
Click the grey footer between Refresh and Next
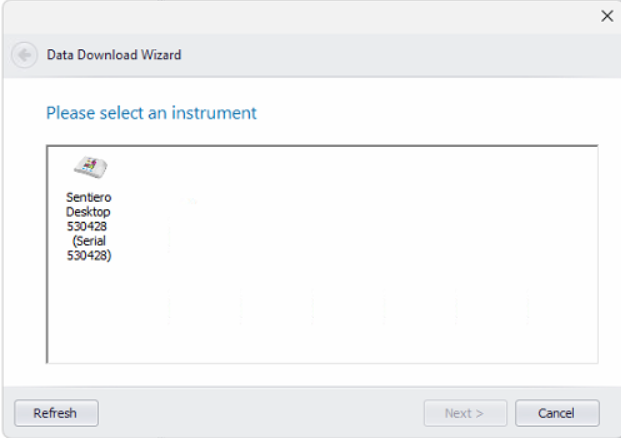tap(261, 413)
